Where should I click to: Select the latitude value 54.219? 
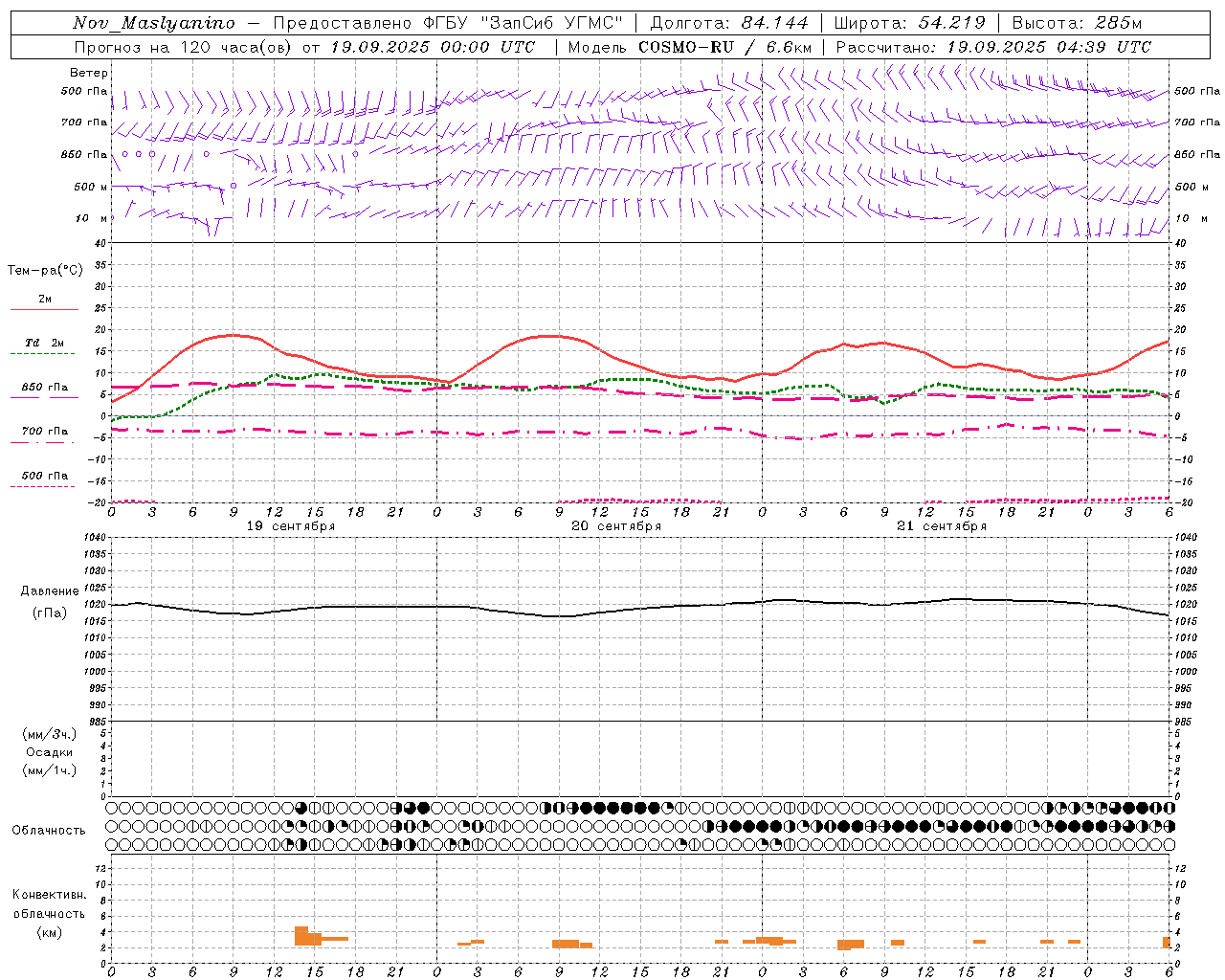pos(951,23)
